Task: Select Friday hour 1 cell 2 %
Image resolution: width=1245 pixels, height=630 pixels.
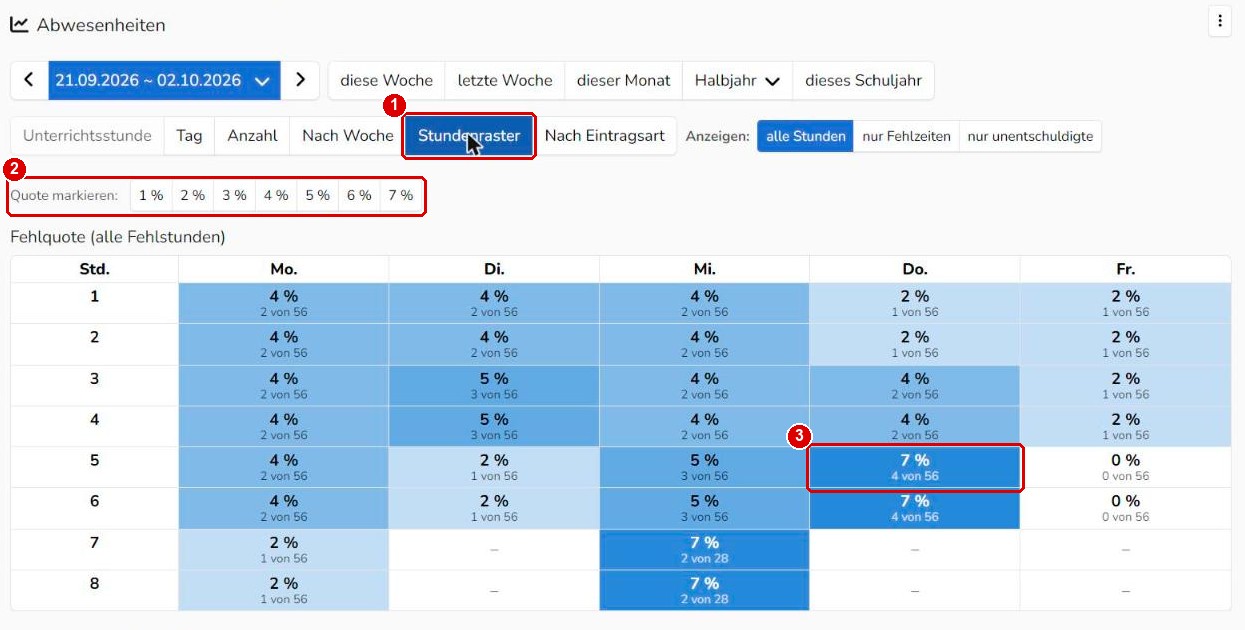Action: pyautogui.click(x=1126, y=303)
